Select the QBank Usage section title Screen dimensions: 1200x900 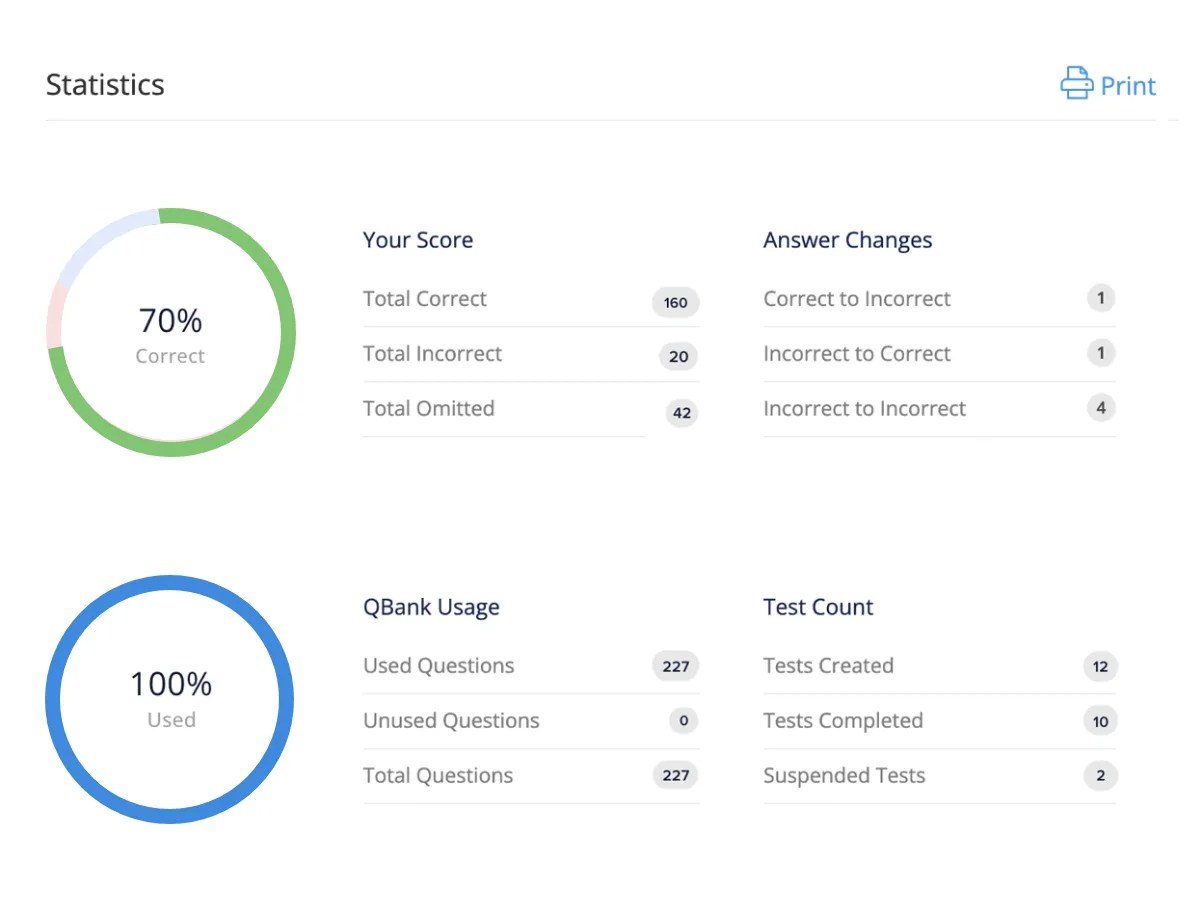[431, 607]
